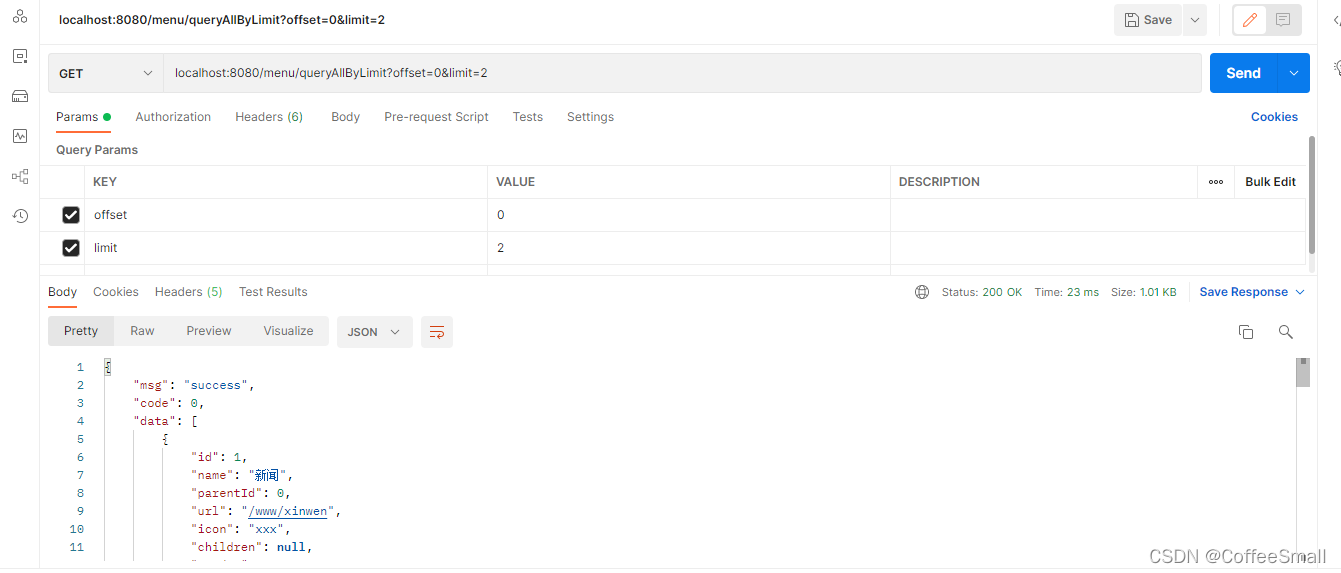Send the request
The height and width of the screenshot is (573, 1341).
click(1243, 73)
